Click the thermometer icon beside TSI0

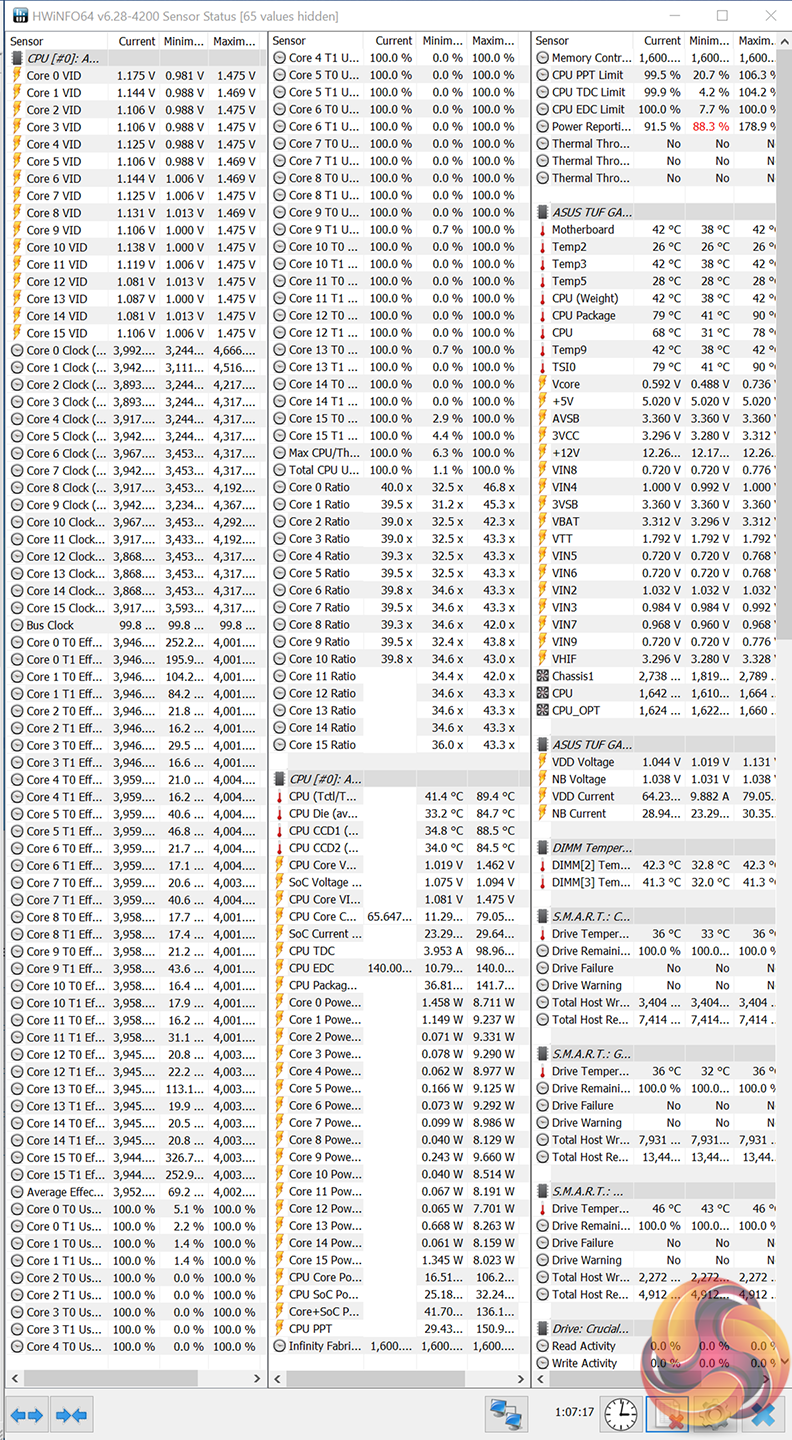click(x=543, y=367)
